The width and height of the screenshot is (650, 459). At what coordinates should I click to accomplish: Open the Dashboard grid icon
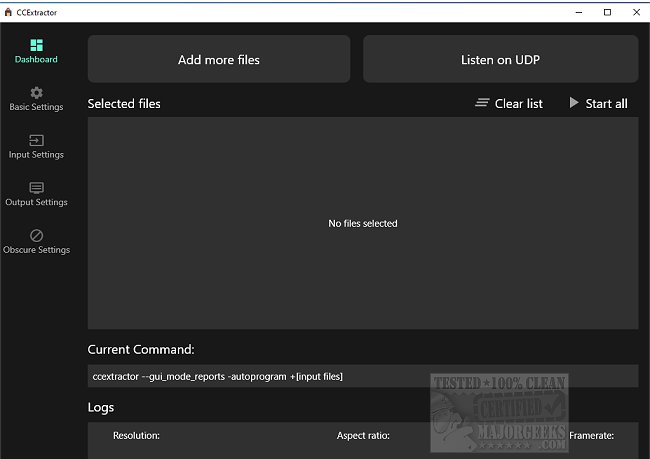[36, 45]
